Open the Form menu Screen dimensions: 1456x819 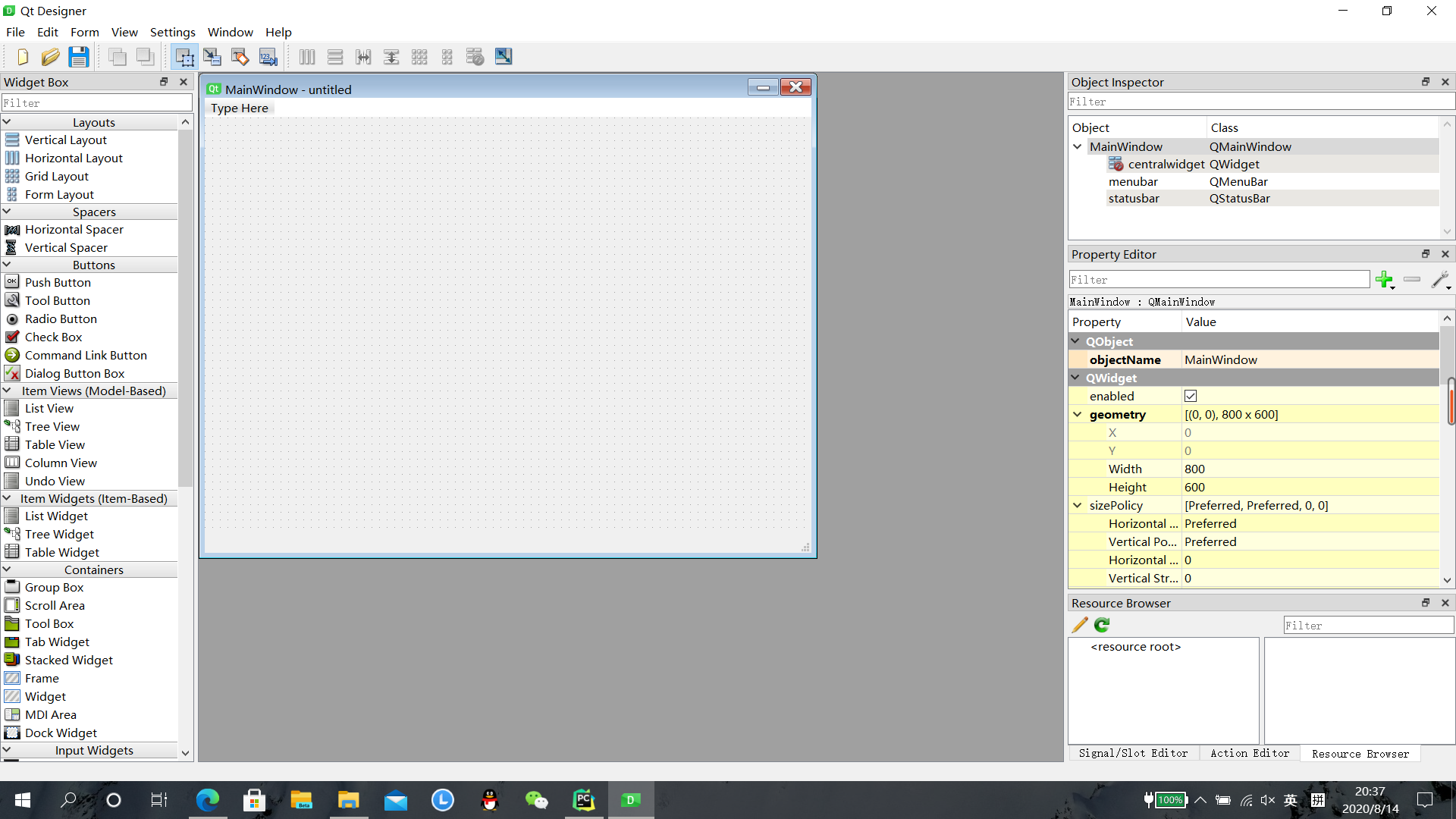84,32
